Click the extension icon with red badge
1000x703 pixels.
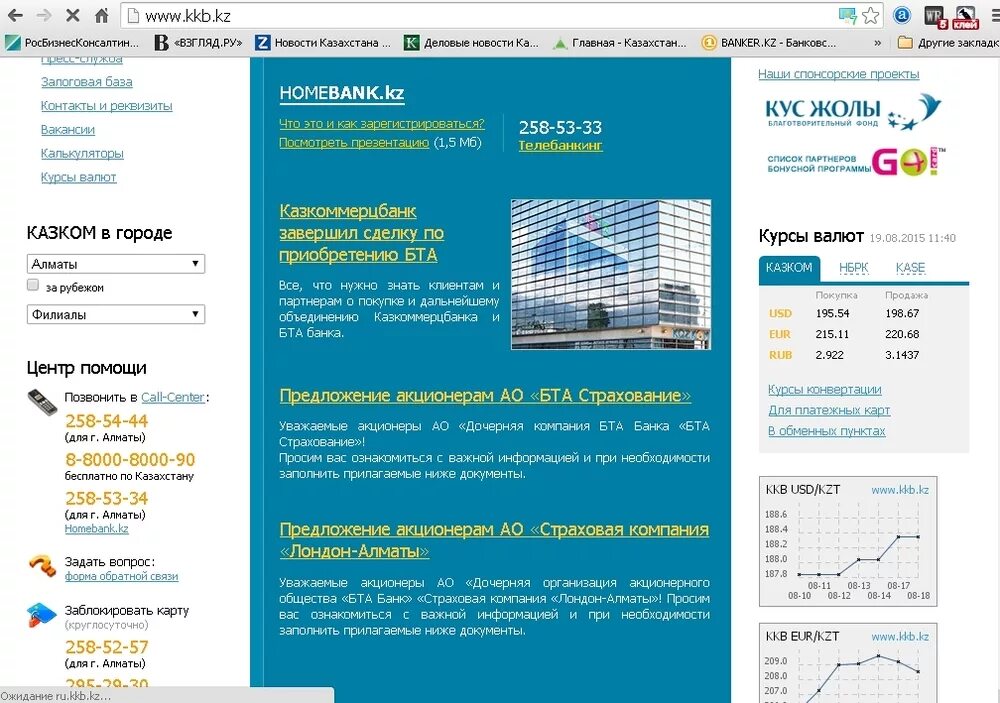(966, 17)
